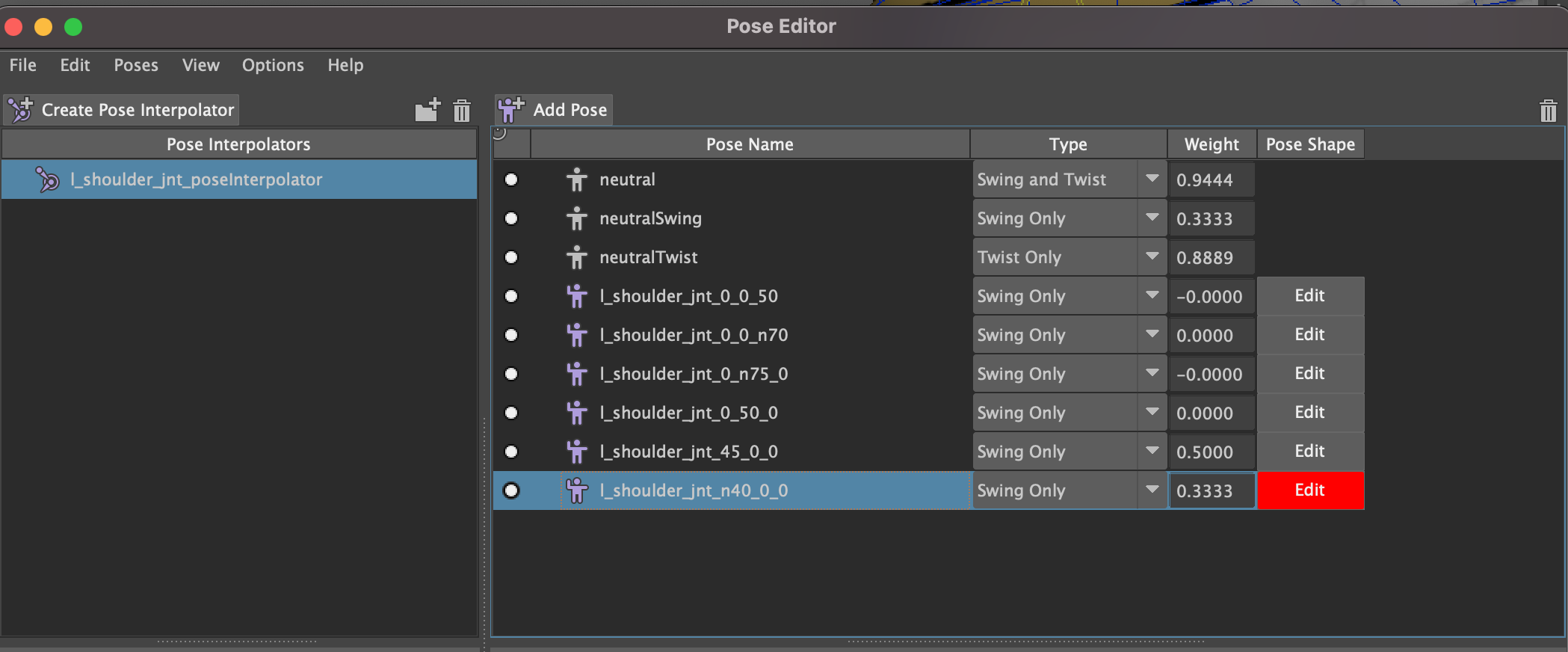Screen dimensions: 1568x652
Task: Click the l_shoulder_jnt_poseInterpolator node icon
Action: pyautogui.click(x=47, y=179)
